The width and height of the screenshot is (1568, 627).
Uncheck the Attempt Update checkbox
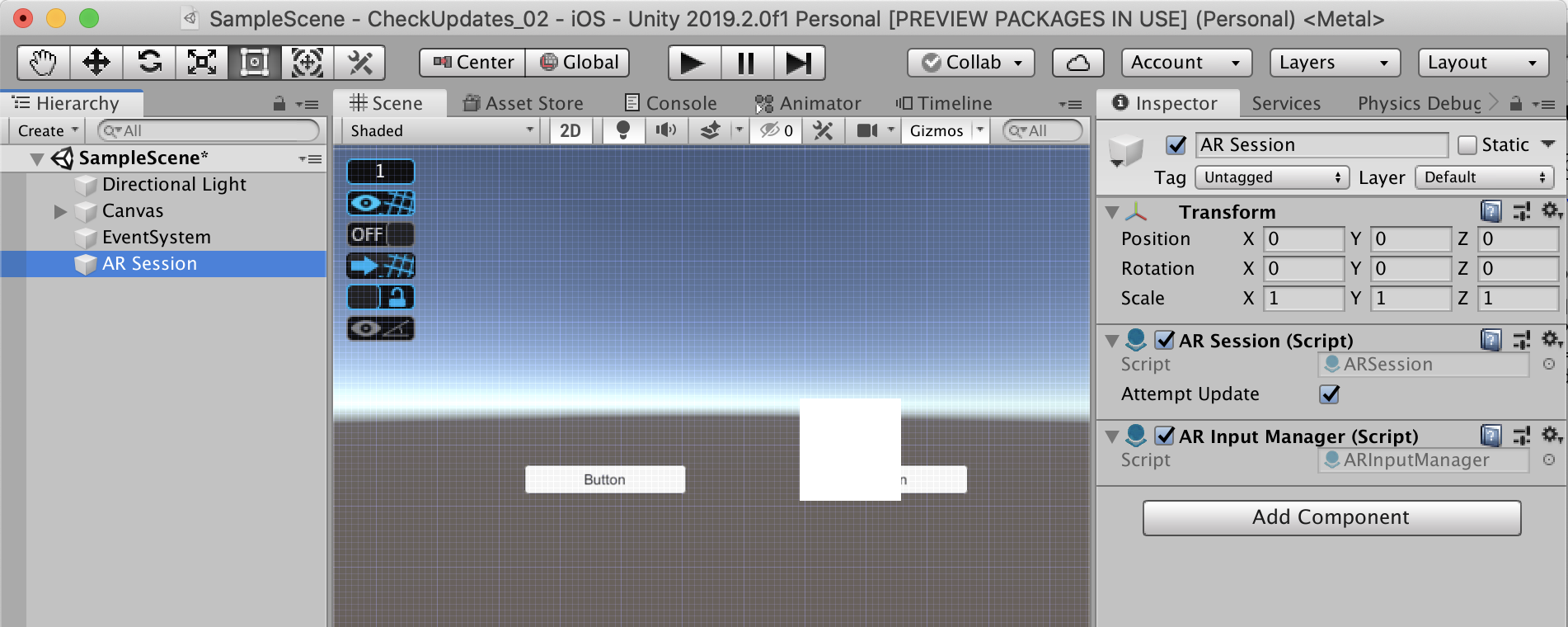1329,394
